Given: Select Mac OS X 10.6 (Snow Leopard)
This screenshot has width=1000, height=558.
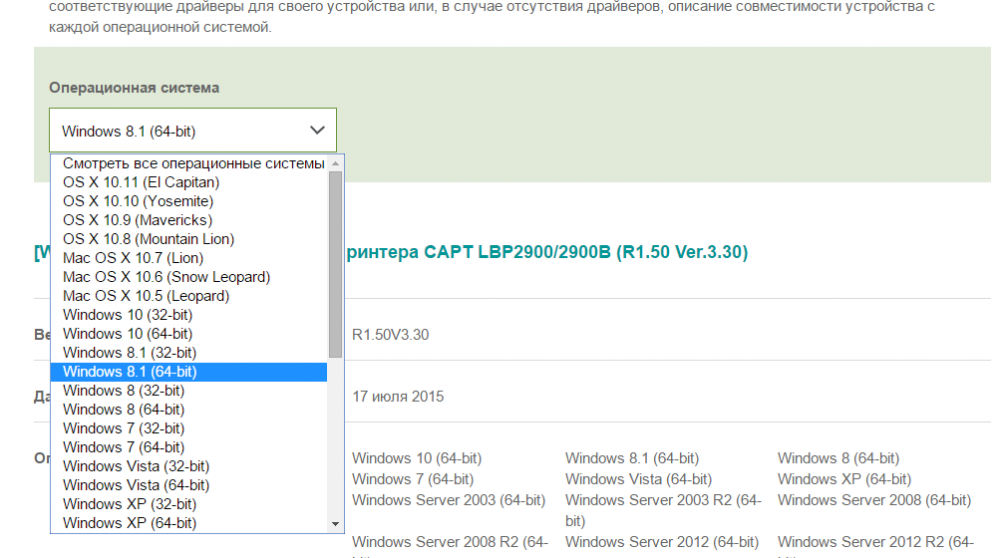Looking at the screenshot, I should click(x=189, y=277).
